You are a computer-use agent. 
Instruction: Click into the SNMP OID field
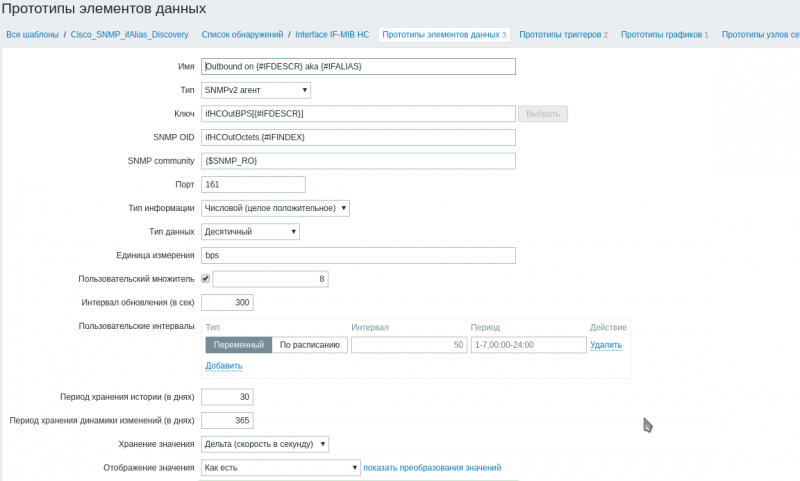pos(358,137)
